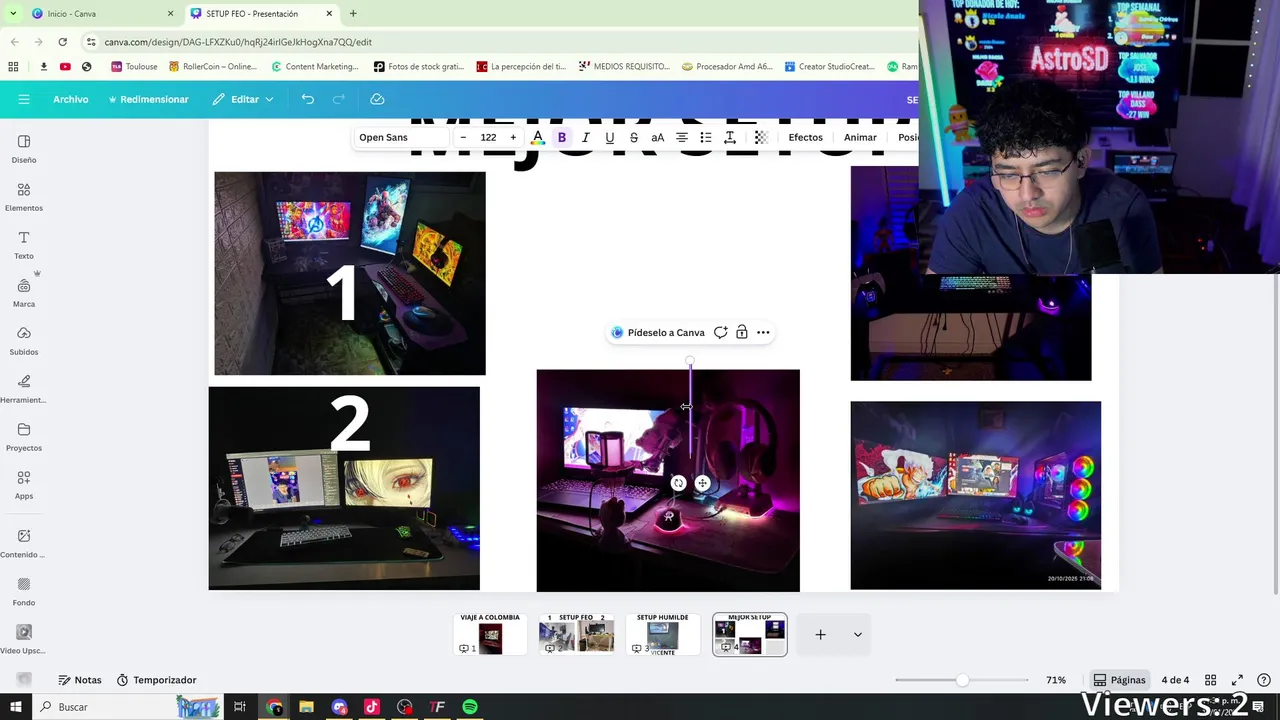Viewport: 1280px width, 720px height.
Task: Toggle the Páginas view
Action: click(1119, 680)
